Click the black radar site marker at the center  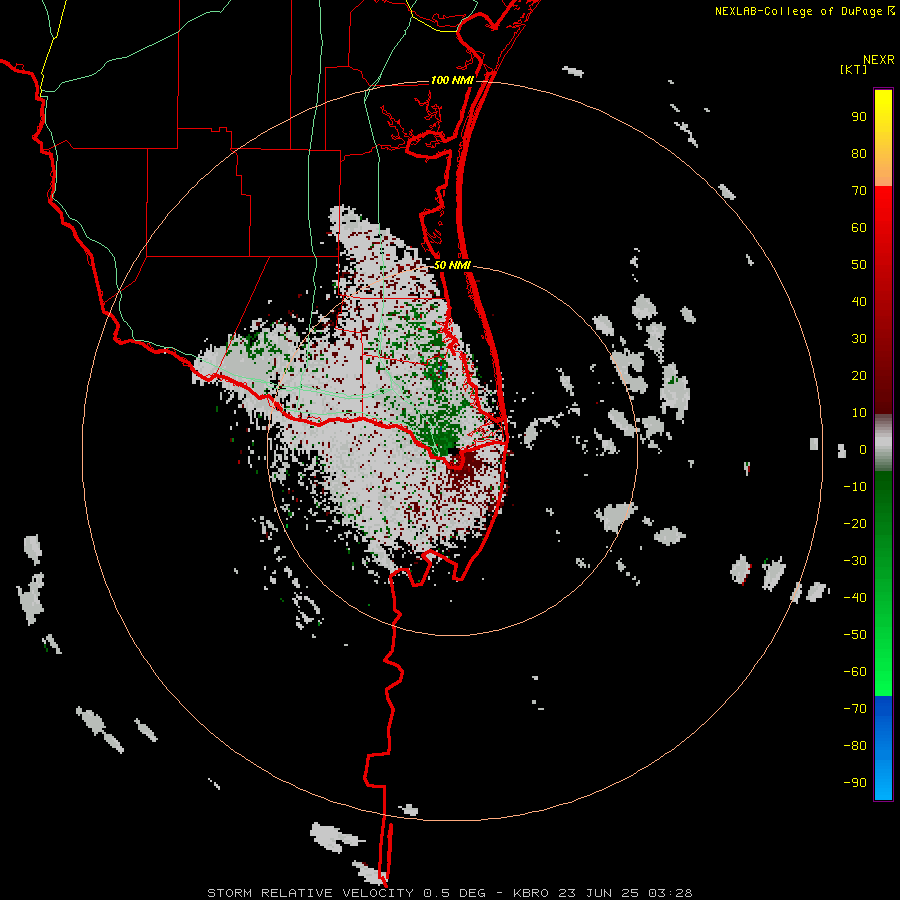coord(453,452)
